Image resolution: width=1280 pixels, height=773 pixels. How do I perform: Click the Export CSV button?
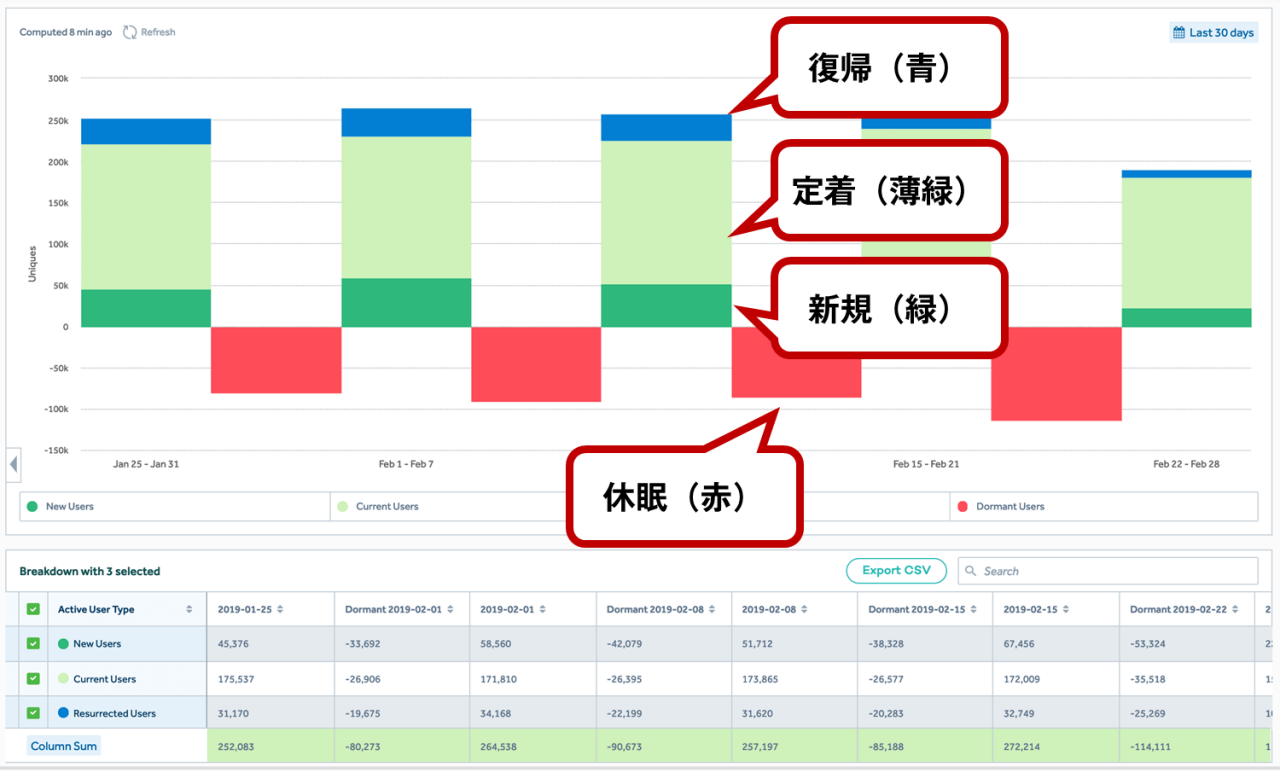[896, 571]
